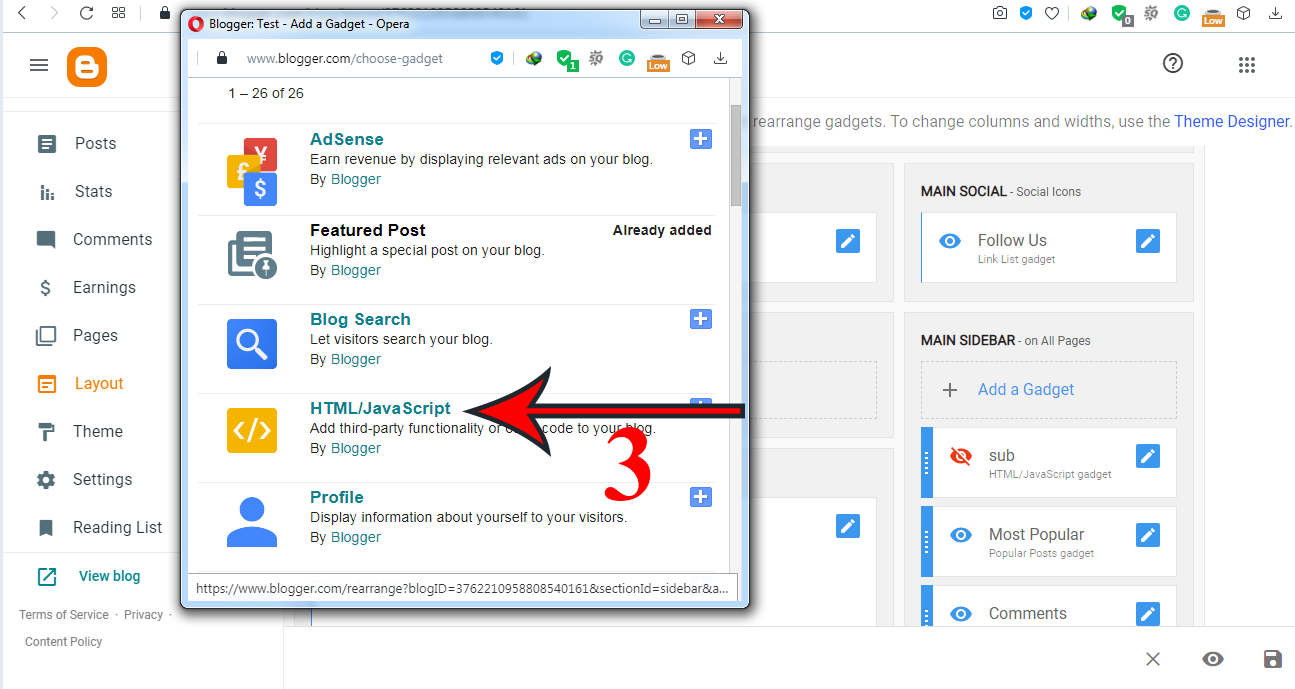Preview layout with the eye icon
This screenshot has height=689, width=1295.
coord(1213,659)
